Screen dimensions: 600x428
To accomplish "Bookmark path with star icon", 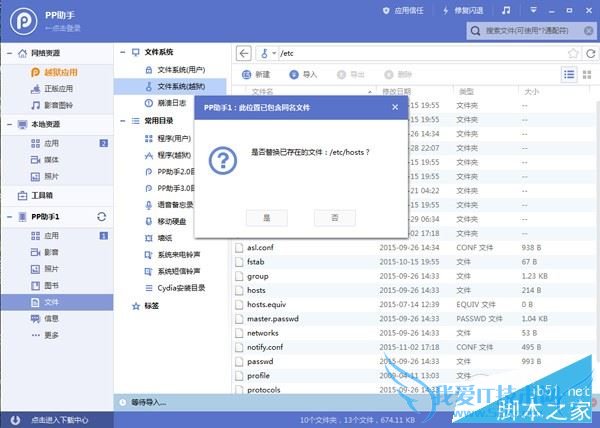I will [x=573, y=53].
